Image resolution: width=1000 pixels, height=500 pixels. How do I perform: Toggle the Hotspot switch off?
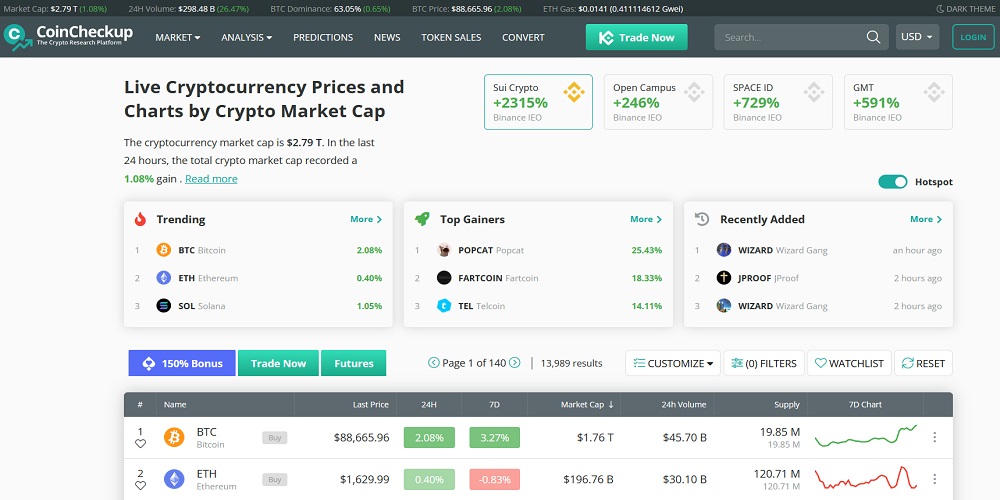pyautogui.click(x=892, y=182)
